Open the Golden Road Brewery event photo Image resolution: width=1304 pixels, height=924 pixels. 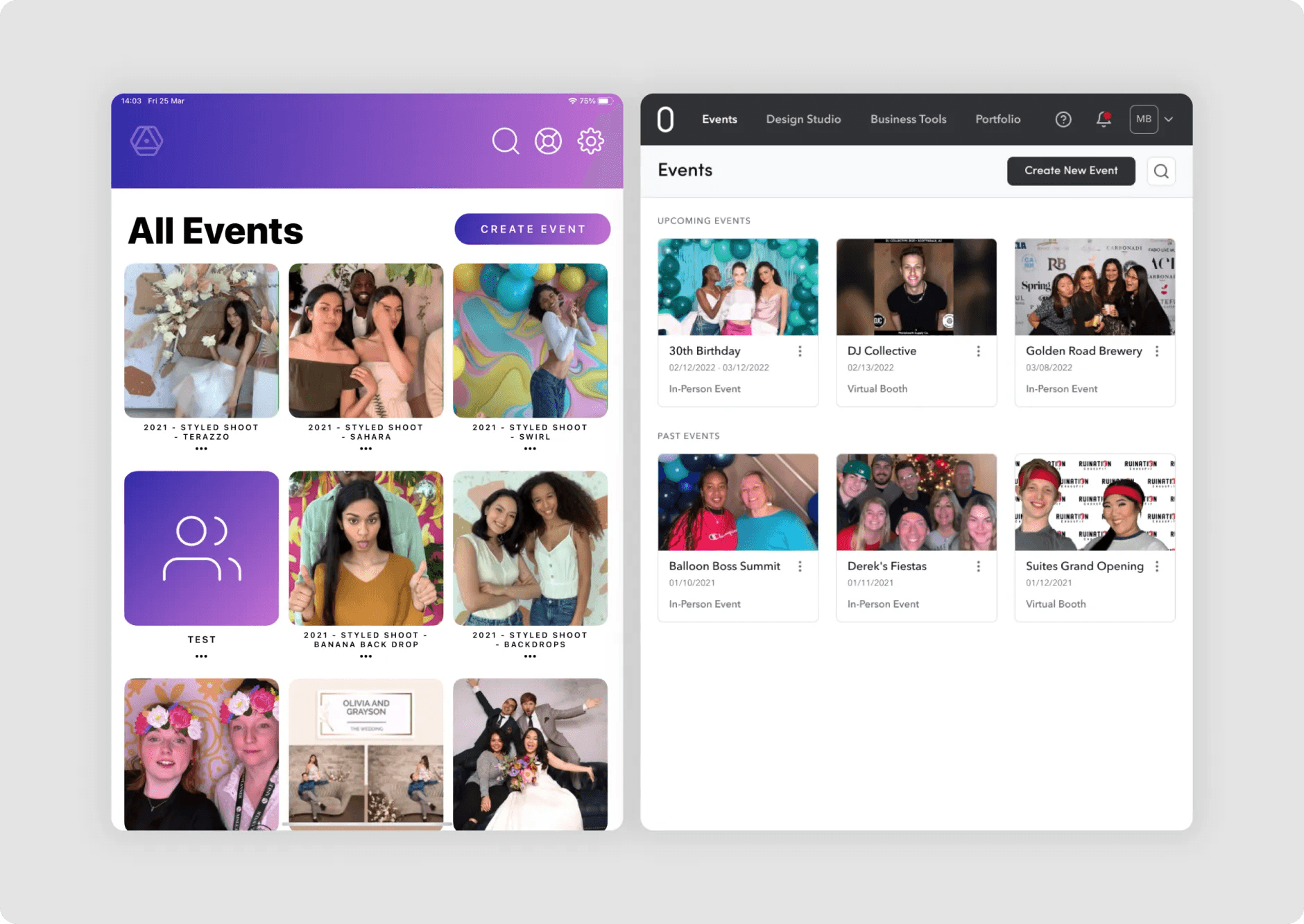1095,287
